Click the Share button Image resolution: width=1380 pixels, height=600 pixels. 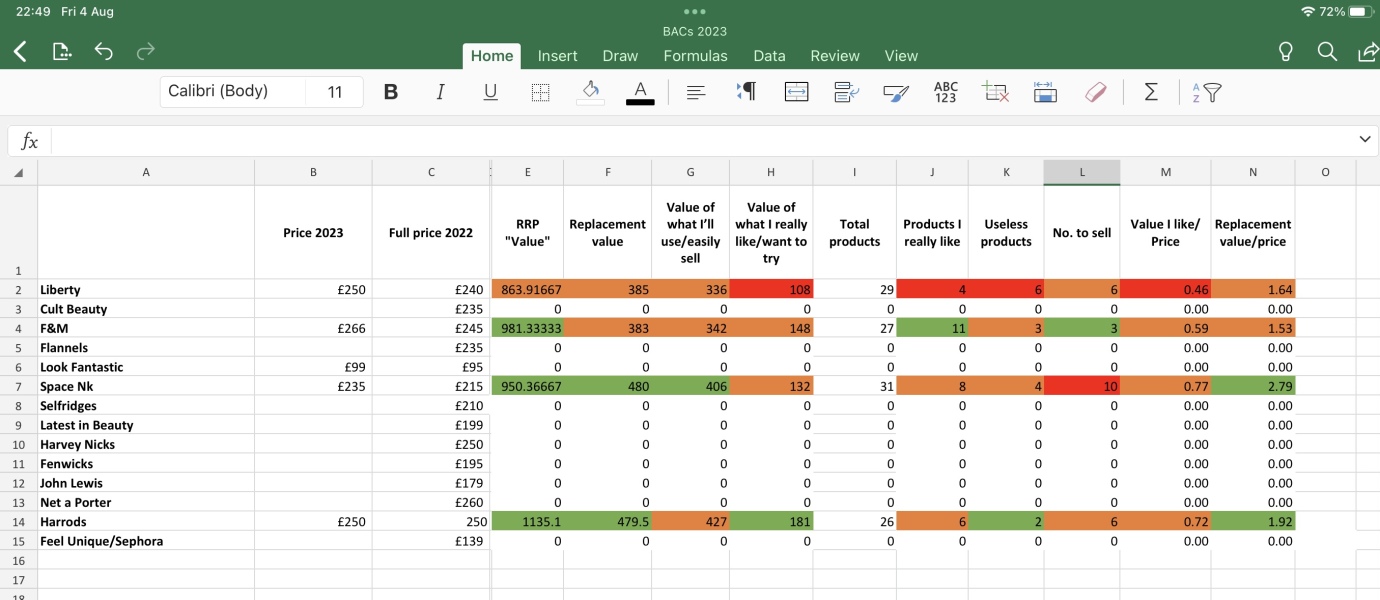point(1368,51)
